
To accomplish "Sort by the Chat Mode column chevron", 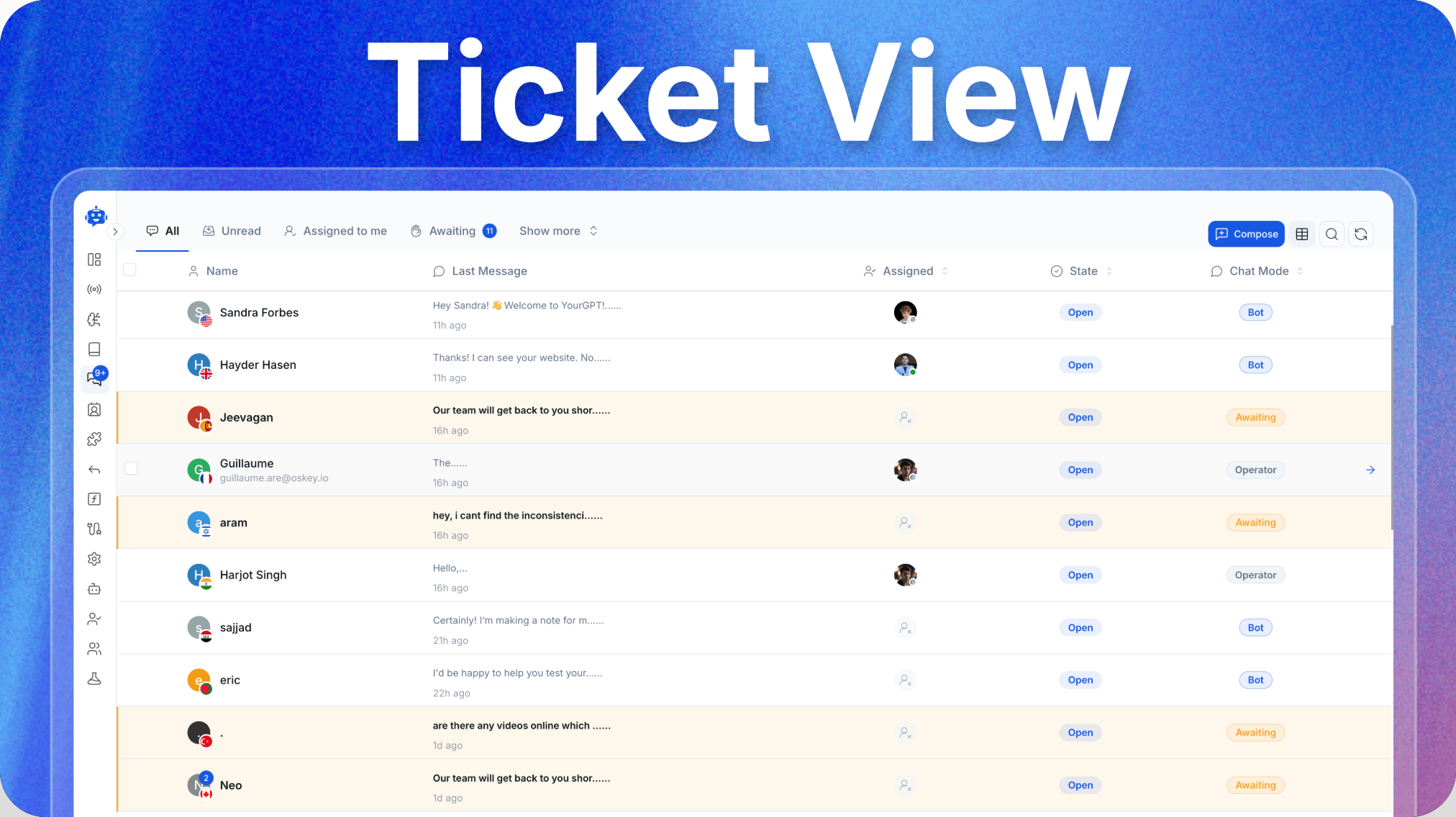I will (x=1301, y=271).
